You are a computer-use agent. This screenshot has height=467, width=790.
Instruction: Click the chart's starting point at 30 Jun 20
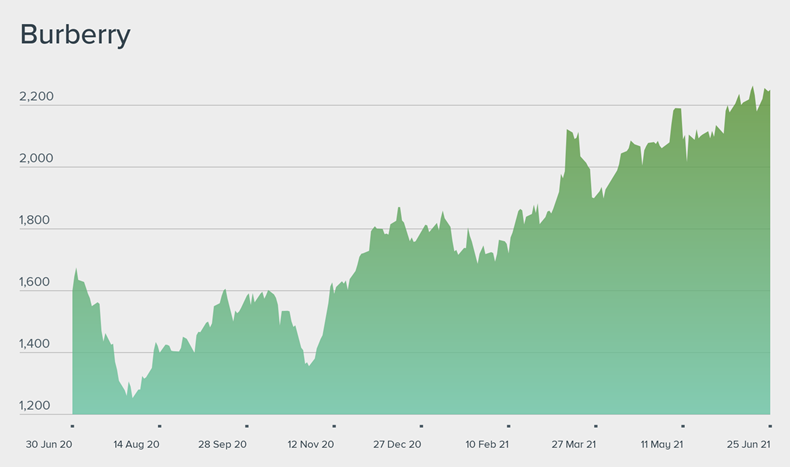tap(73, 290)
